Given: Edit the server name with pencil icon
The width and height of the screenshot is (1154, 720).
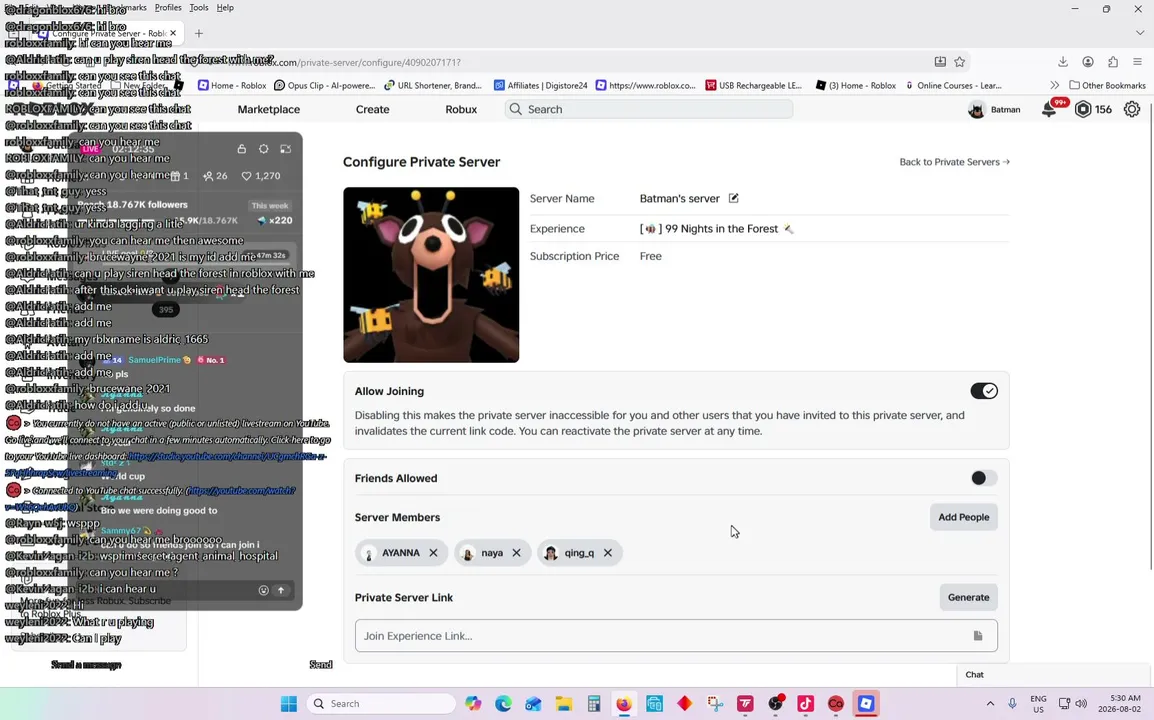Looking at the screenshot, I should point(733,198).
